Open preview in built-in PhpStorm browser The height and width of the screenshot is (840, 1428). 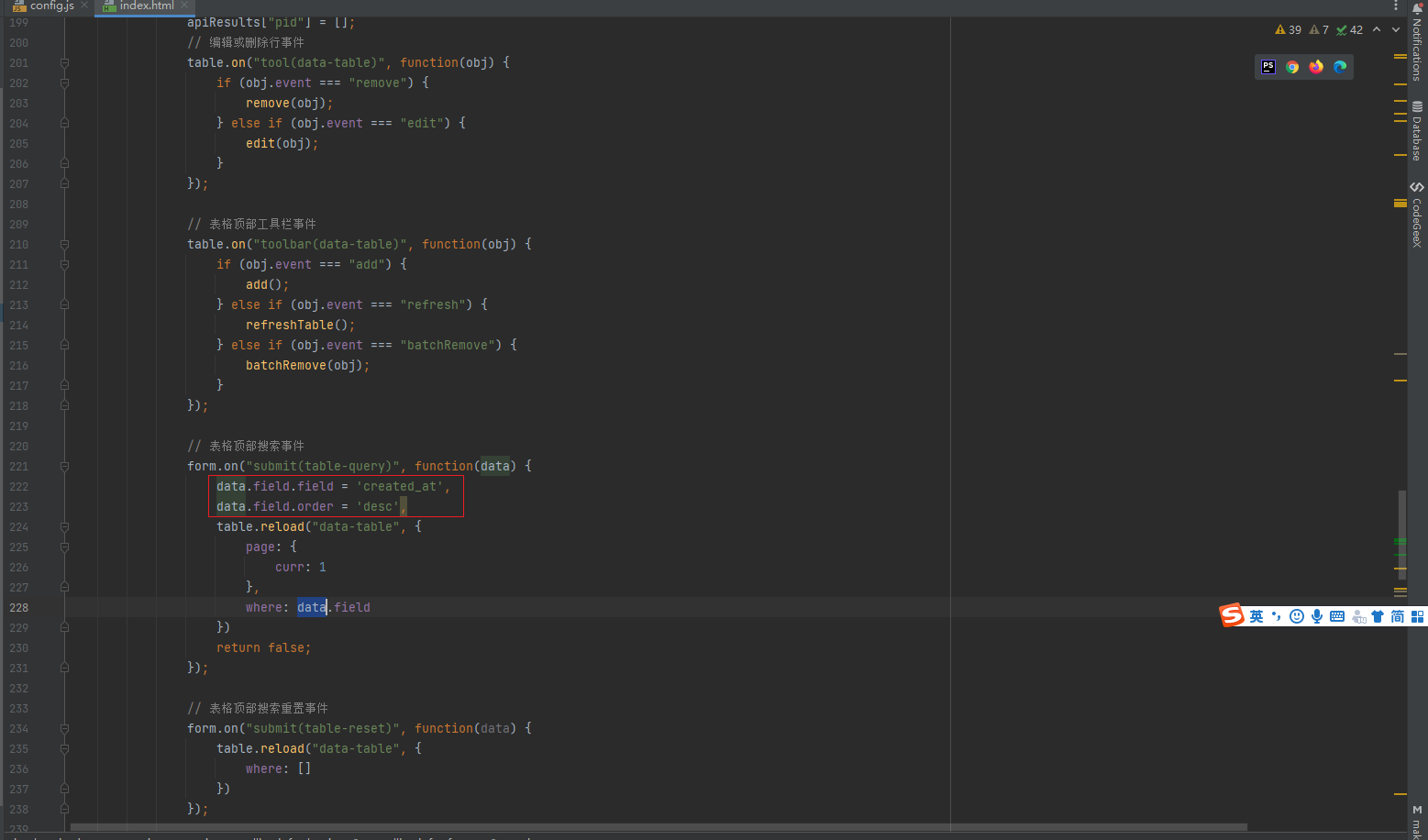click(x=1268, y=67)
